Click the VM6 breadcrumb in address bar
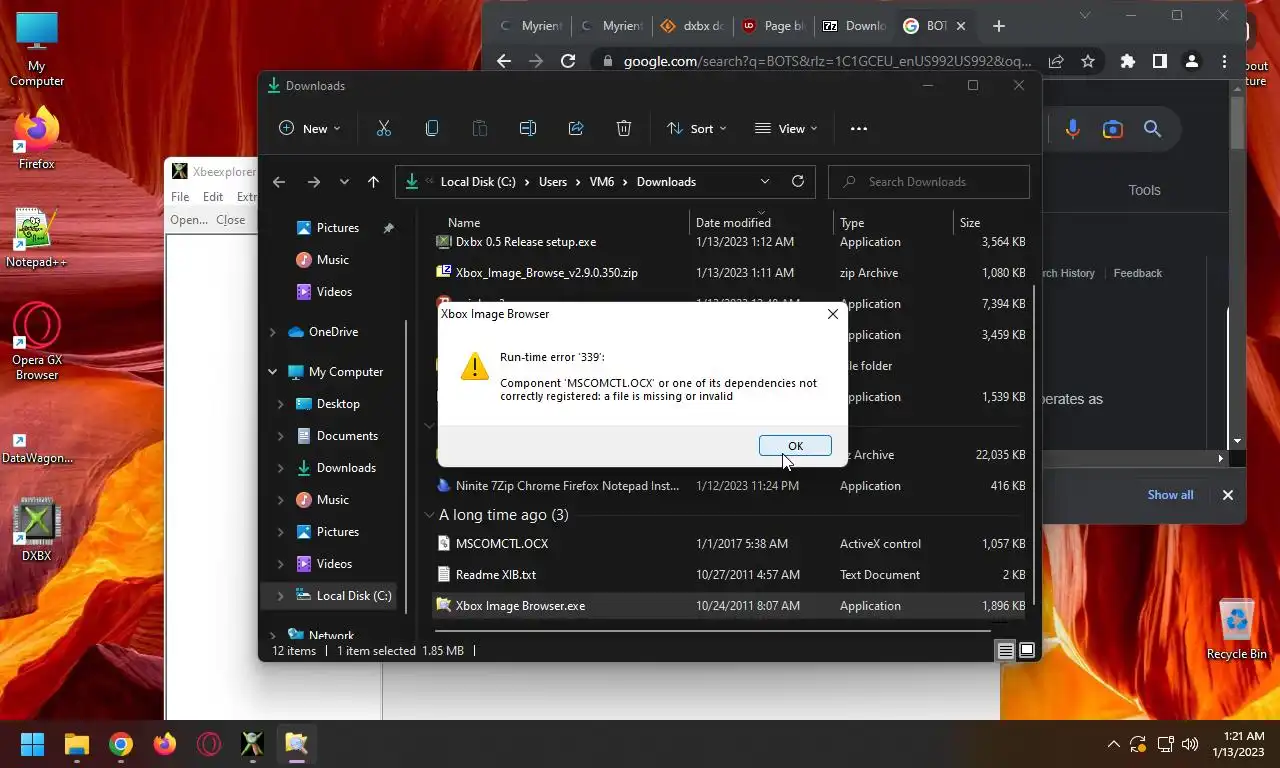 coord(602,182)
